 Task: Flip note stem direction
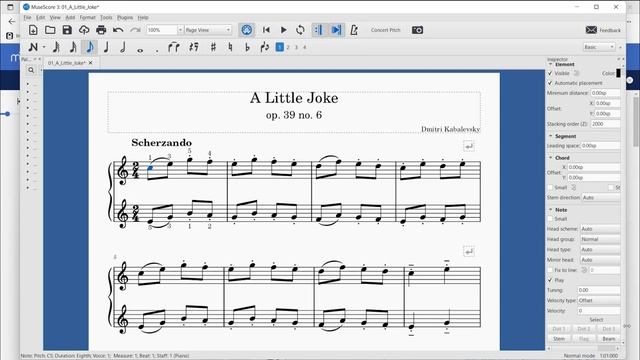(264, 47)
